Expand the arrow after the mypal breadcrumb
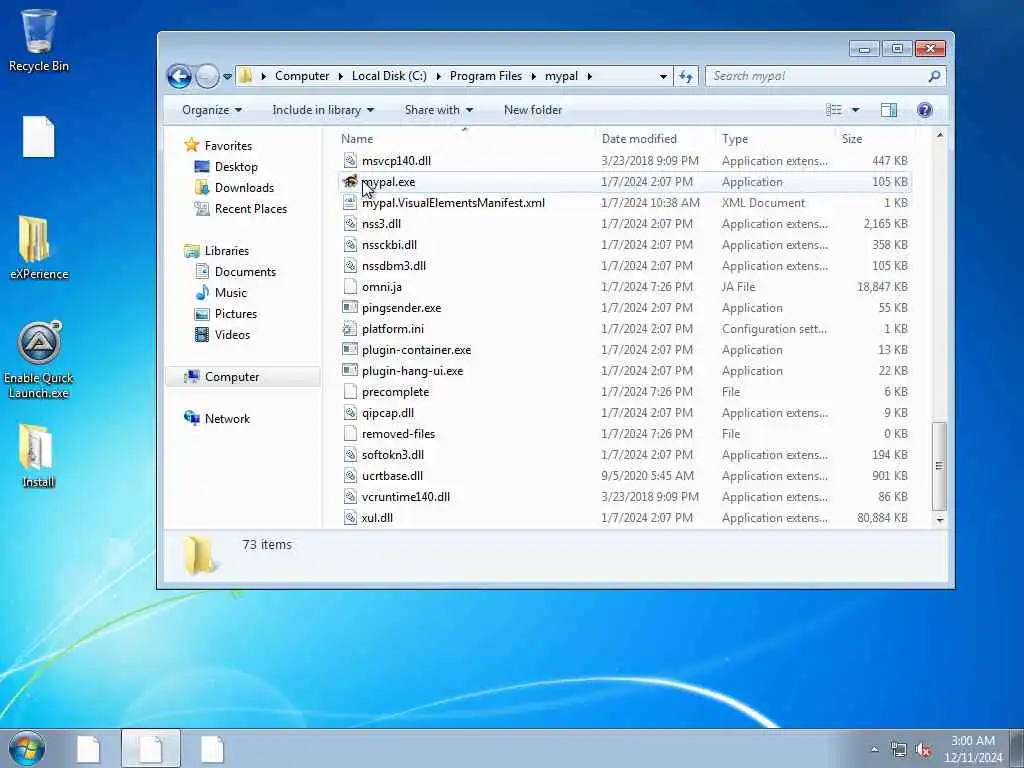The height and width of the screenshot is (768, 1024). (x=589, y=76)
